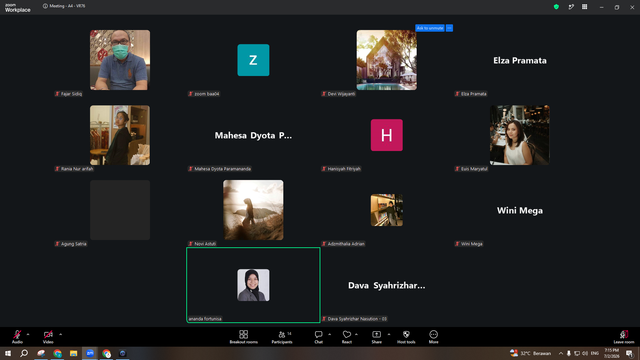Click the Zoom Workplace logo
The image size is (640, 360).
pyautogui.click(x=18, y=7)
